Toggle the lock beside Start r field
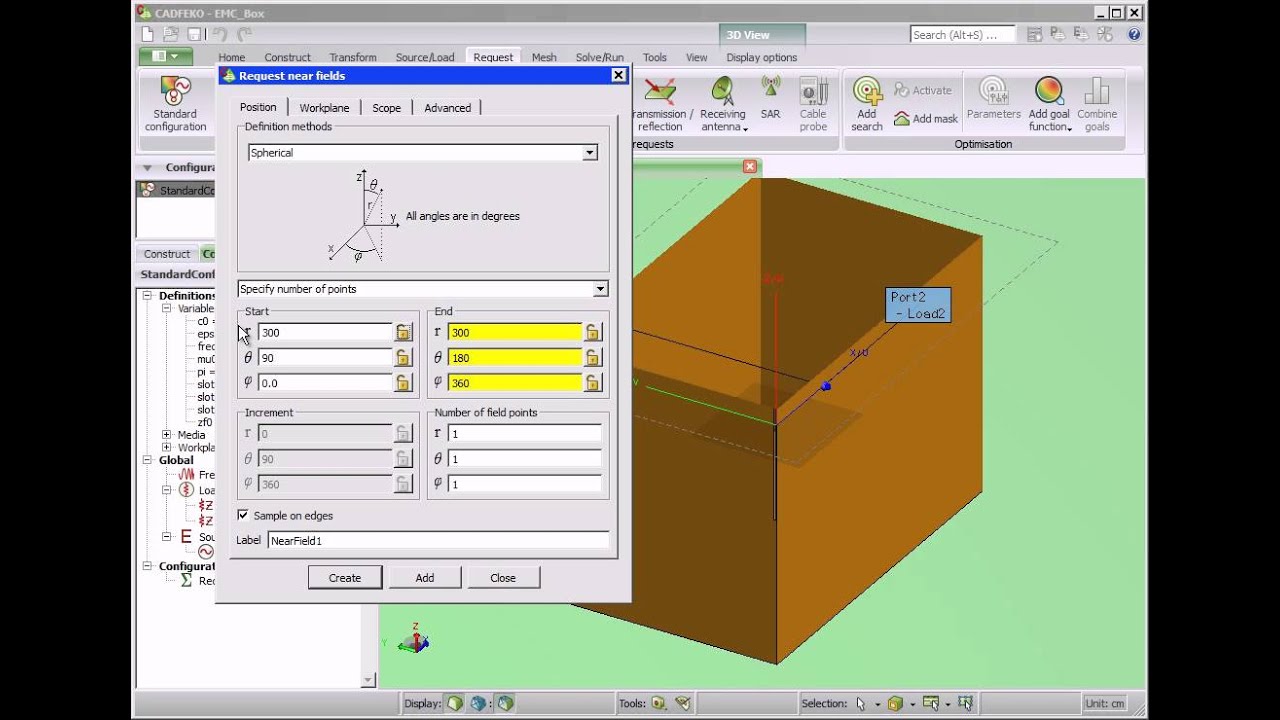Image resolution: width=1280 pixels, height=720 pixels. pyautogui.click(x=403, y=332)
